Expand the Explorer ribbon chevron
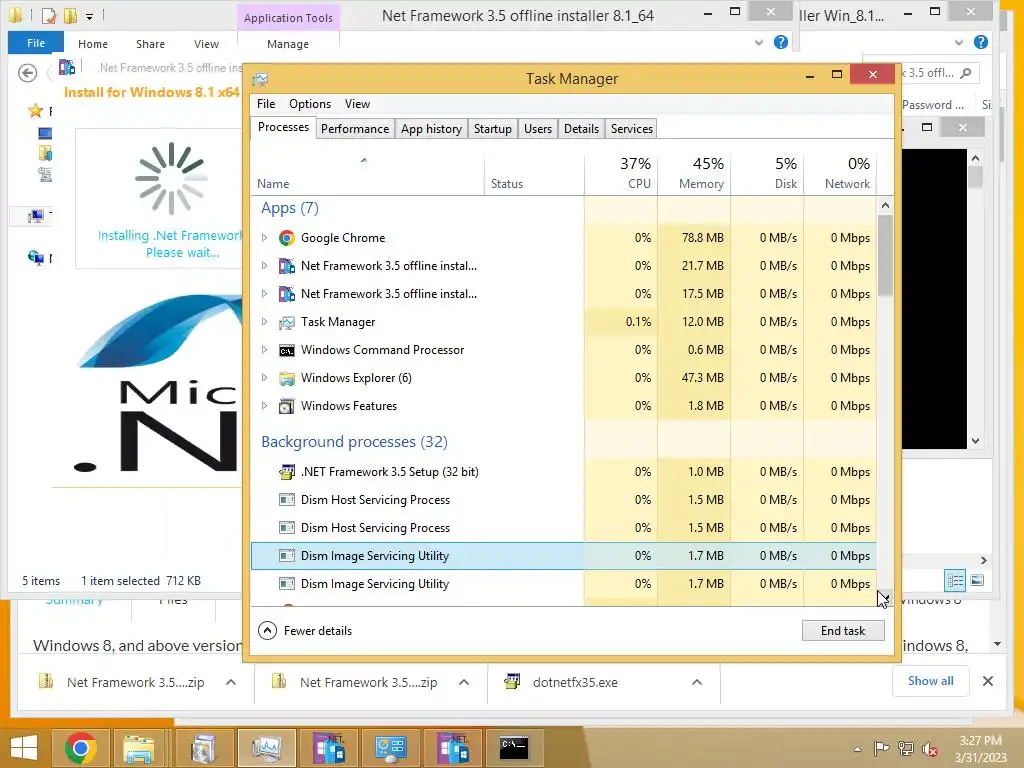 coord(758,42)
